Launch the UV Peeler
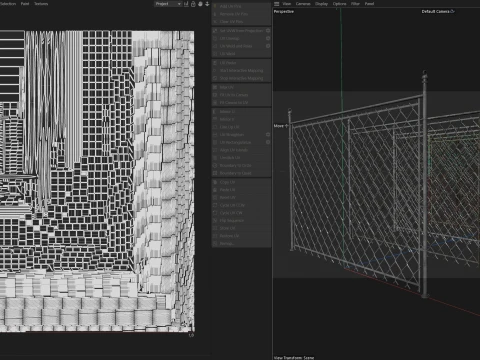Screen dimensions: 480x360 click(241, 63)
